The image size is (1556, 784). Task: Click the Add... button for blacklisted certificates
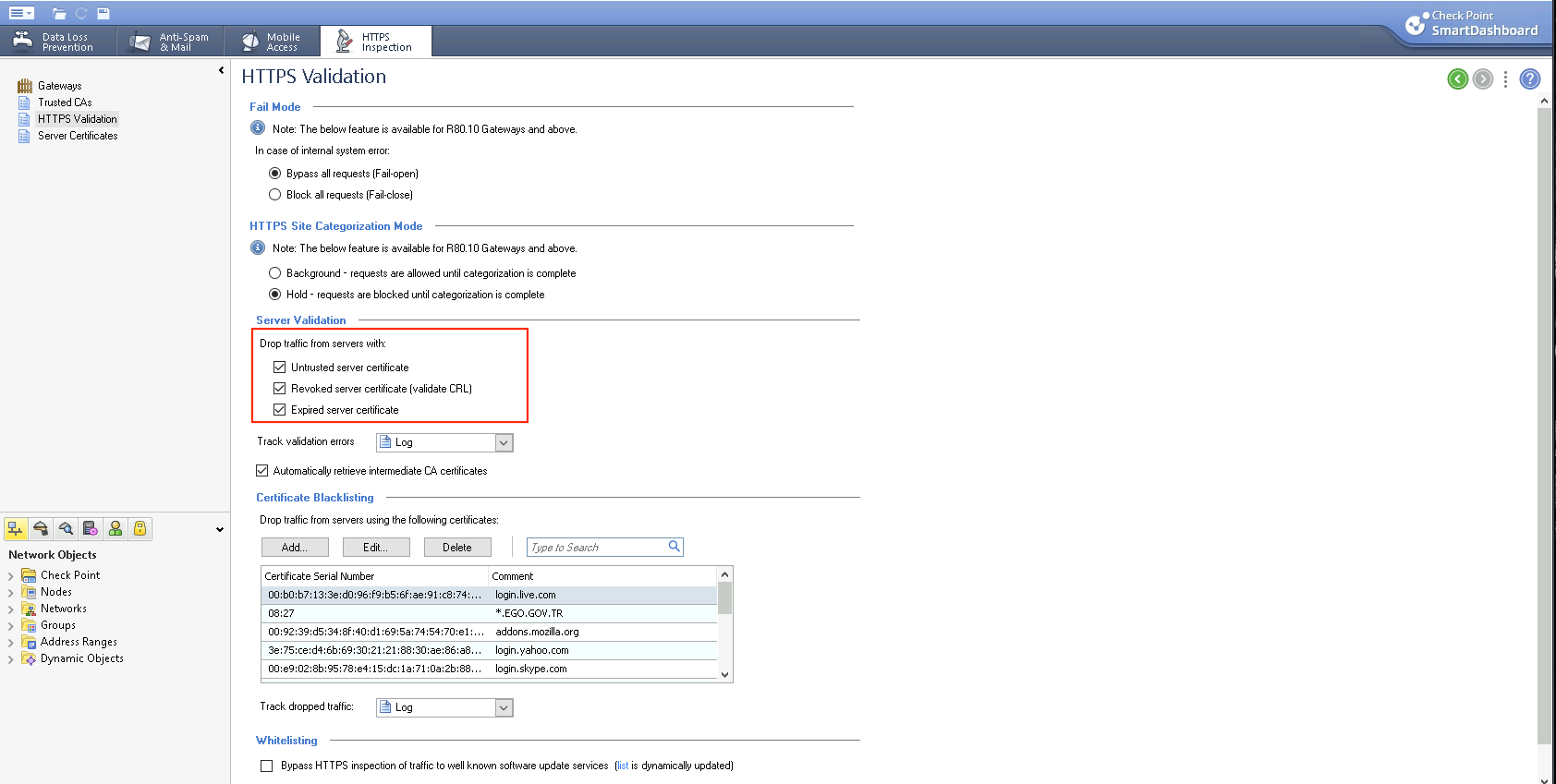tap(295, 548)
